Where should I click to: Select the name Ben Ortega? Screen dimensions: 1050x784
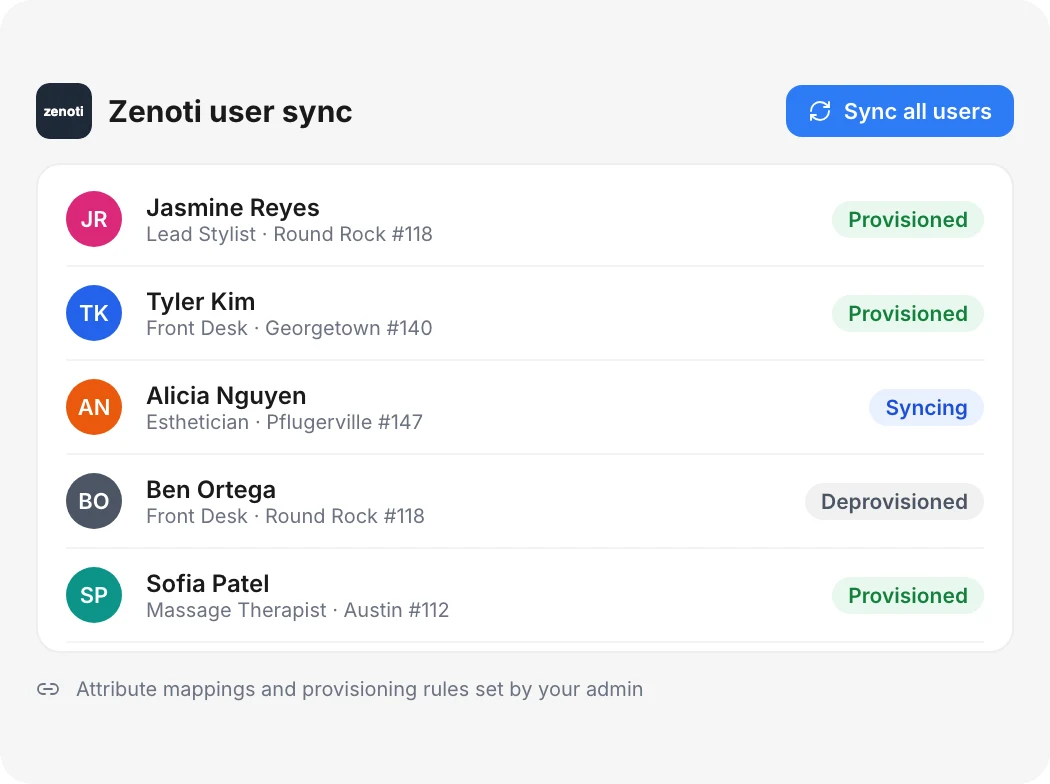211,489
